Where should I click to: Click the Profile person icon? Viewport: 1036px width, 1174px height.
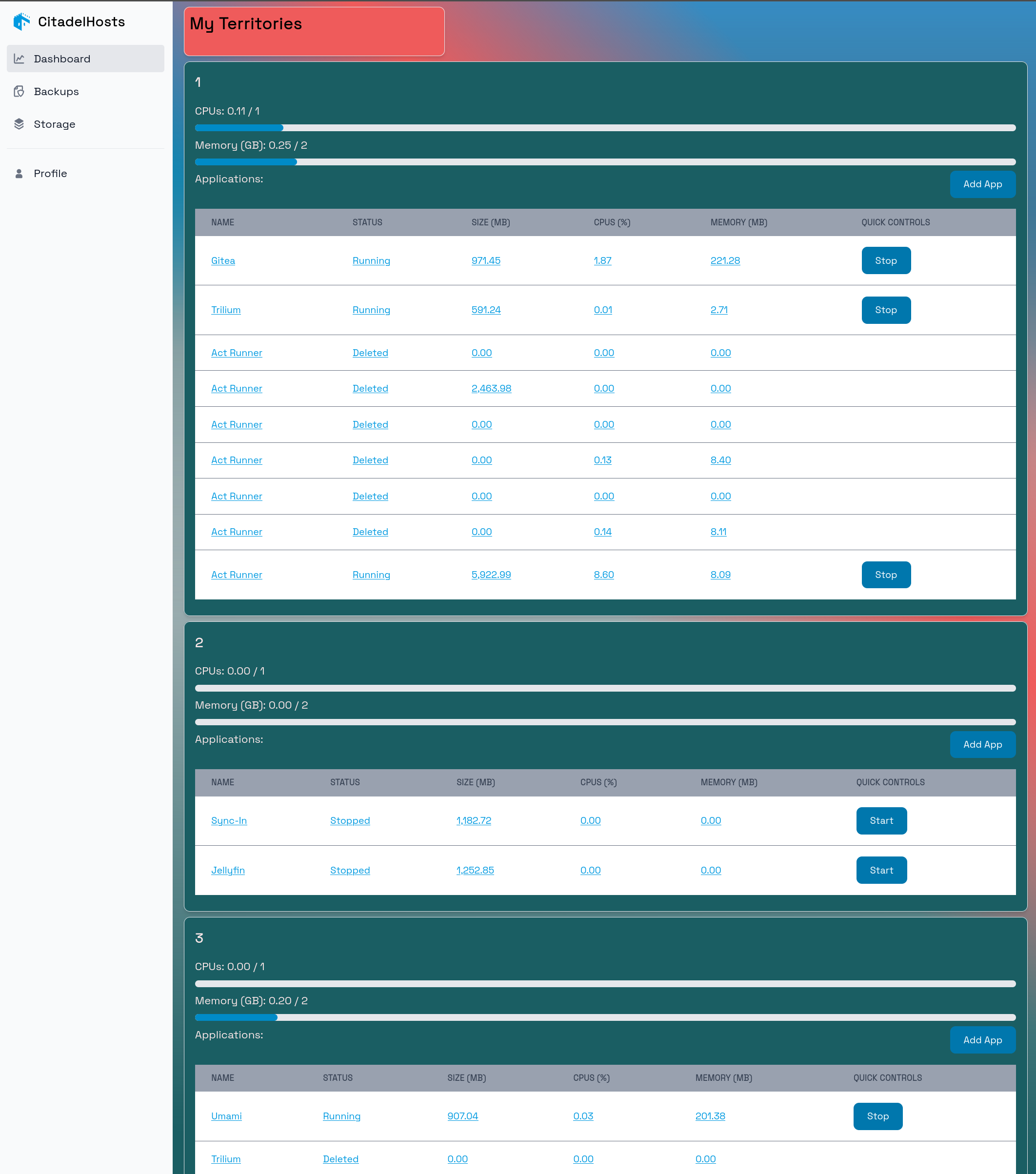pos(20,173)
